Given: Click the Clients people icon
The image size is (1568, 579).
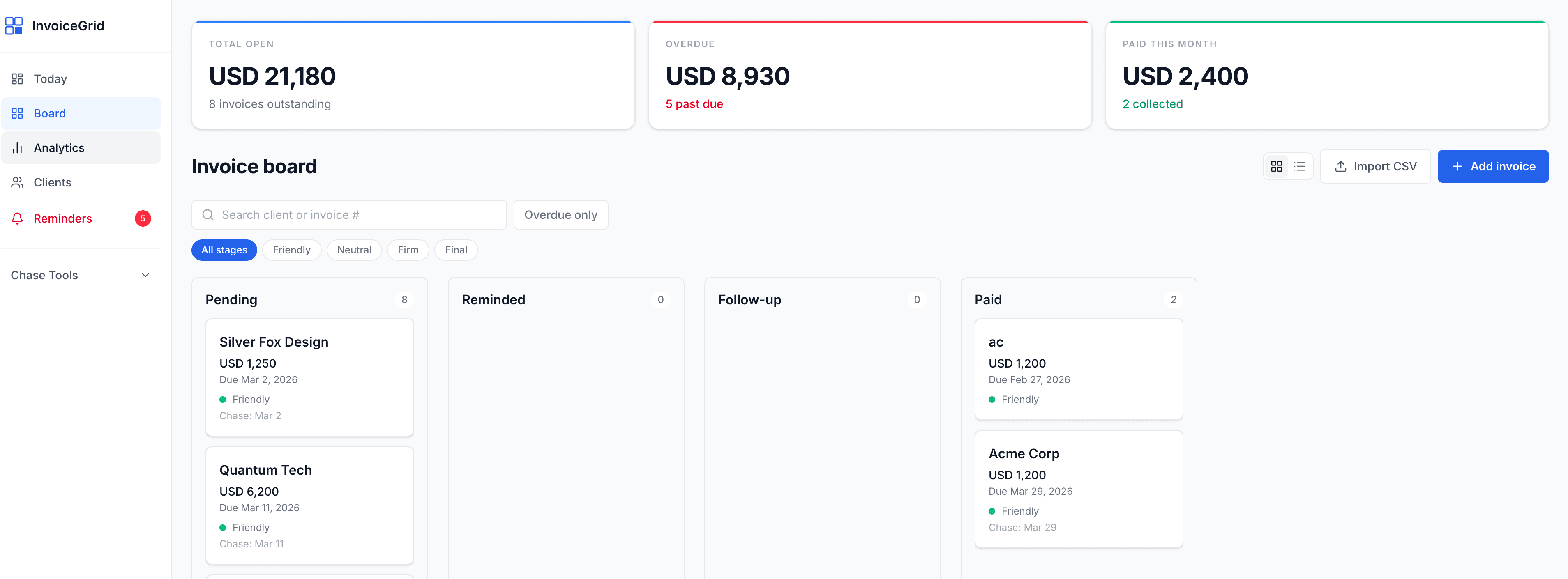Looking at the screenshot, I should pyautogui.click(x=17, y=182).
